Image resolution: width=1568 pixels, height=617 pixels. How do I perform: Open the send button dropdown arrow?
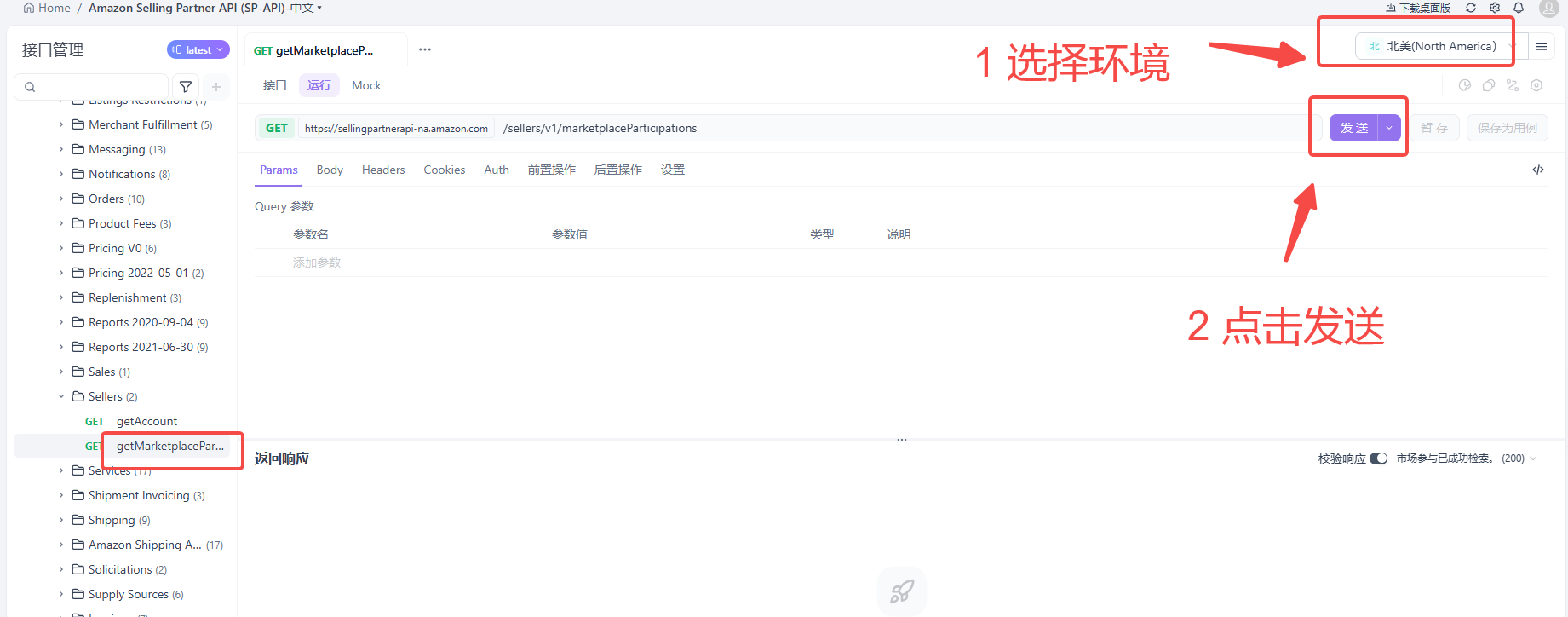point(1389,128)
